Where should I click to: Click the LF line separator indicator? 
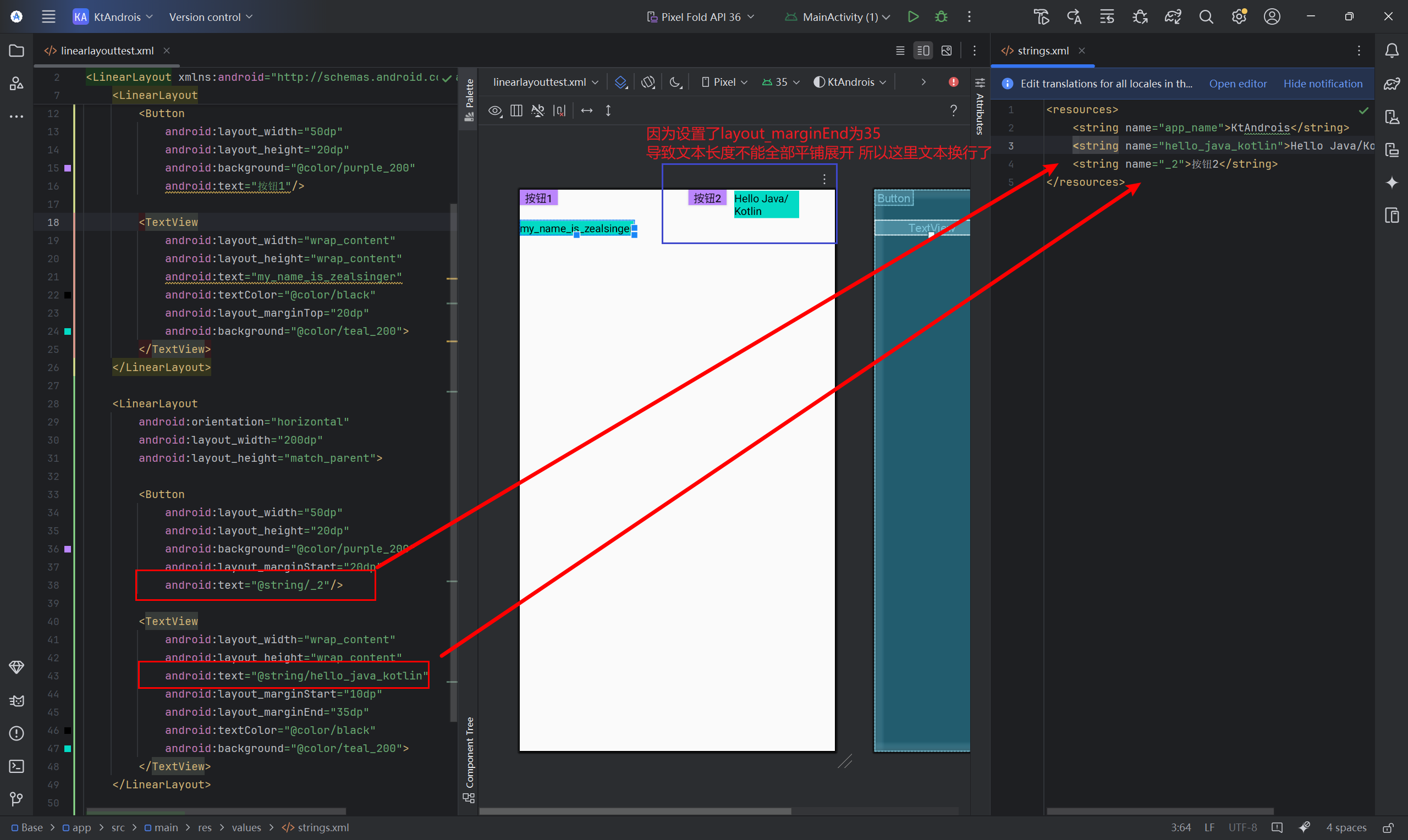[x=1209, y=827]
